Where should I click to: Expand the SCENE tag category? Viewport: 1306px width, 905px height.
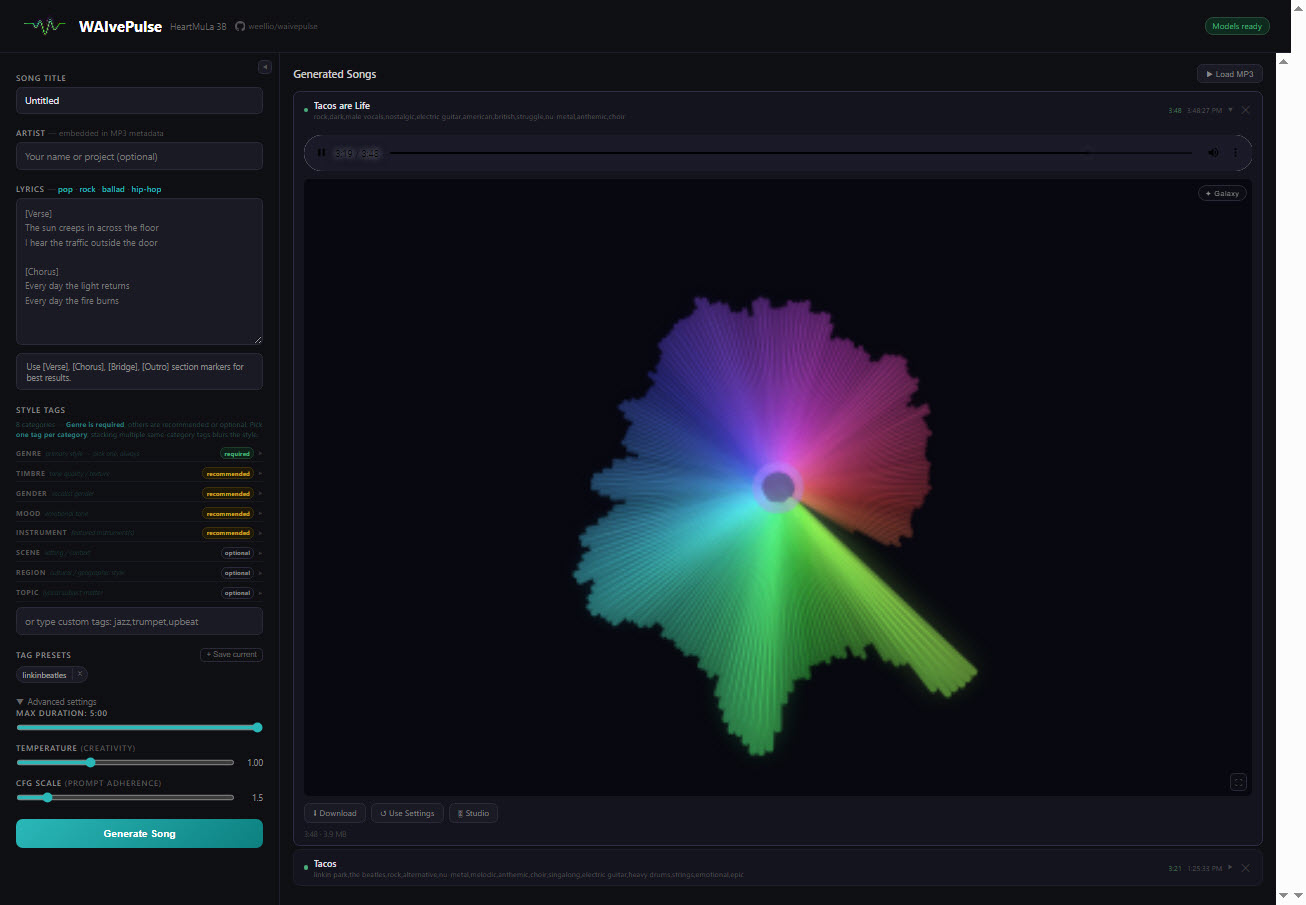[139, 552]
